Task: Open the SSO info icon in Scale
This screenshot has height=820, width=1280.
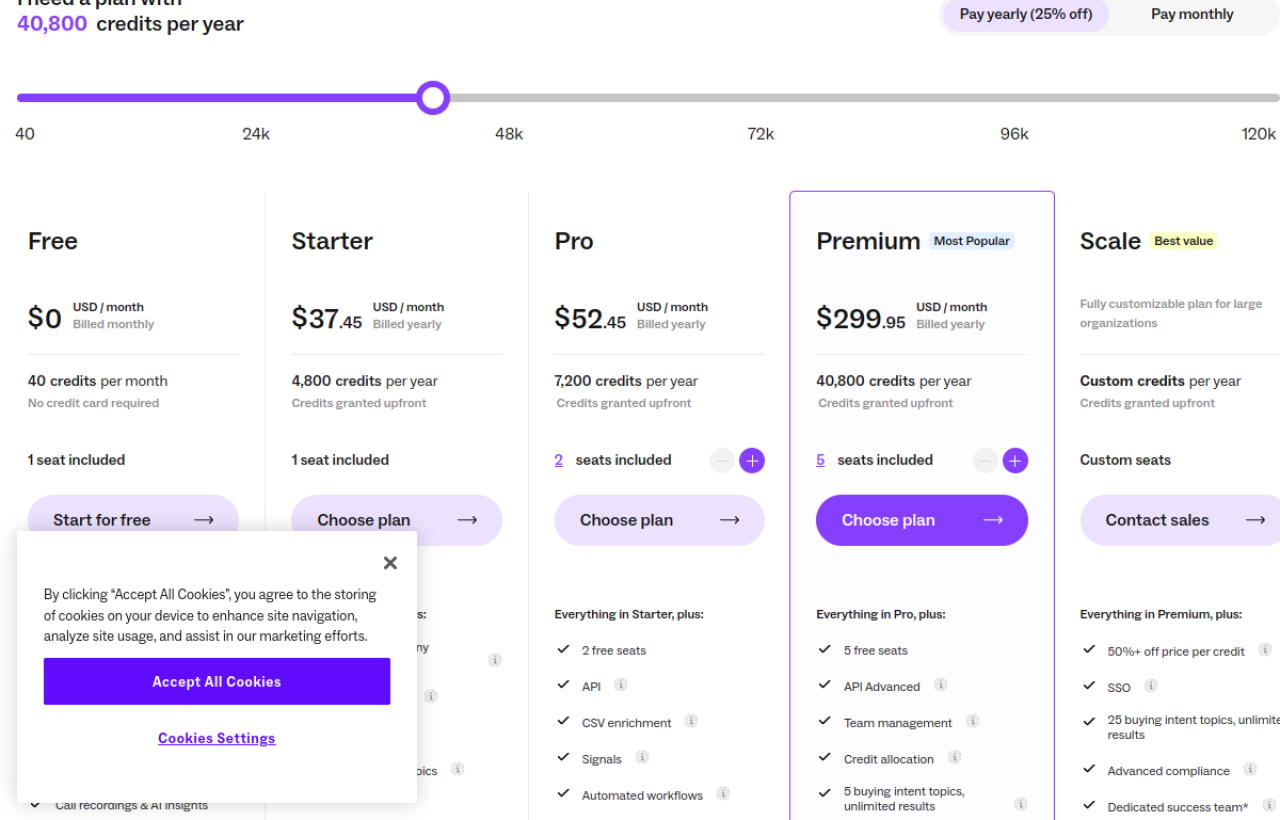Action: click(x=1150, y=687)
